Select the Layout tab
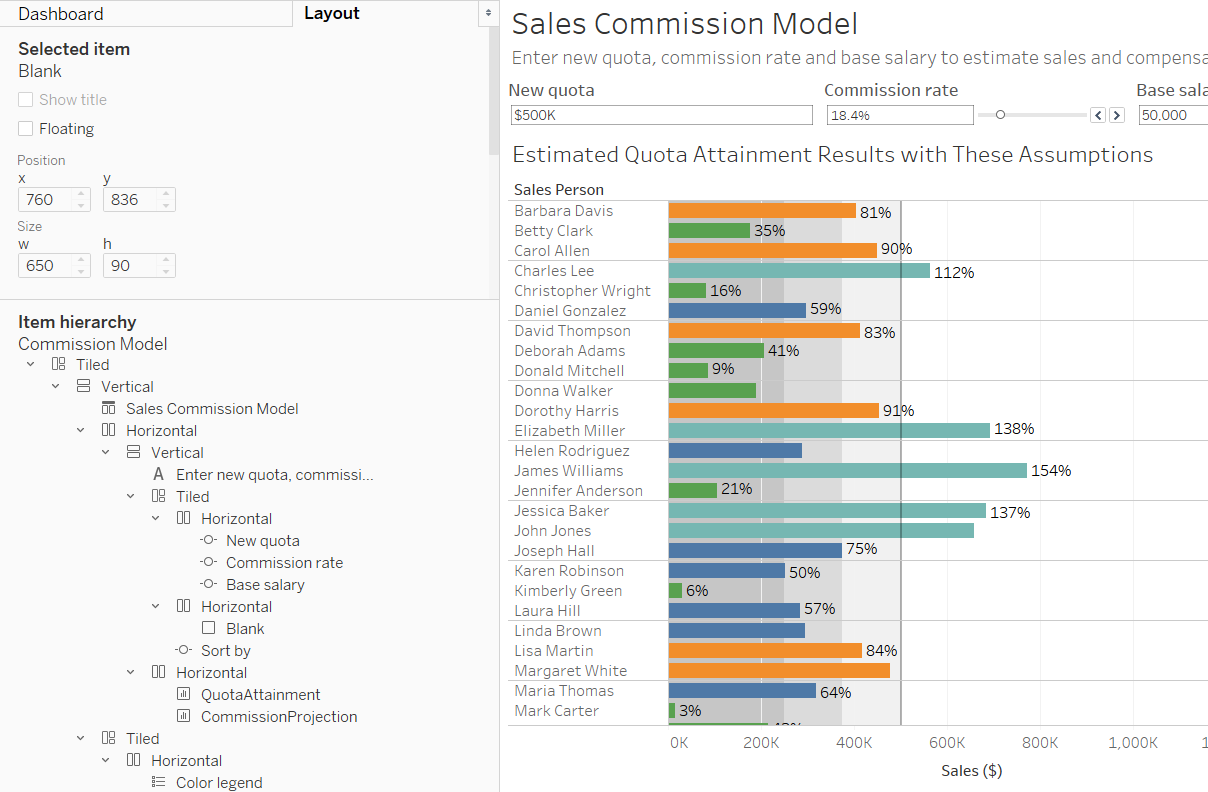Viewport: 1208px width, 792px height. pyautogui.click(x=330, y=13)
